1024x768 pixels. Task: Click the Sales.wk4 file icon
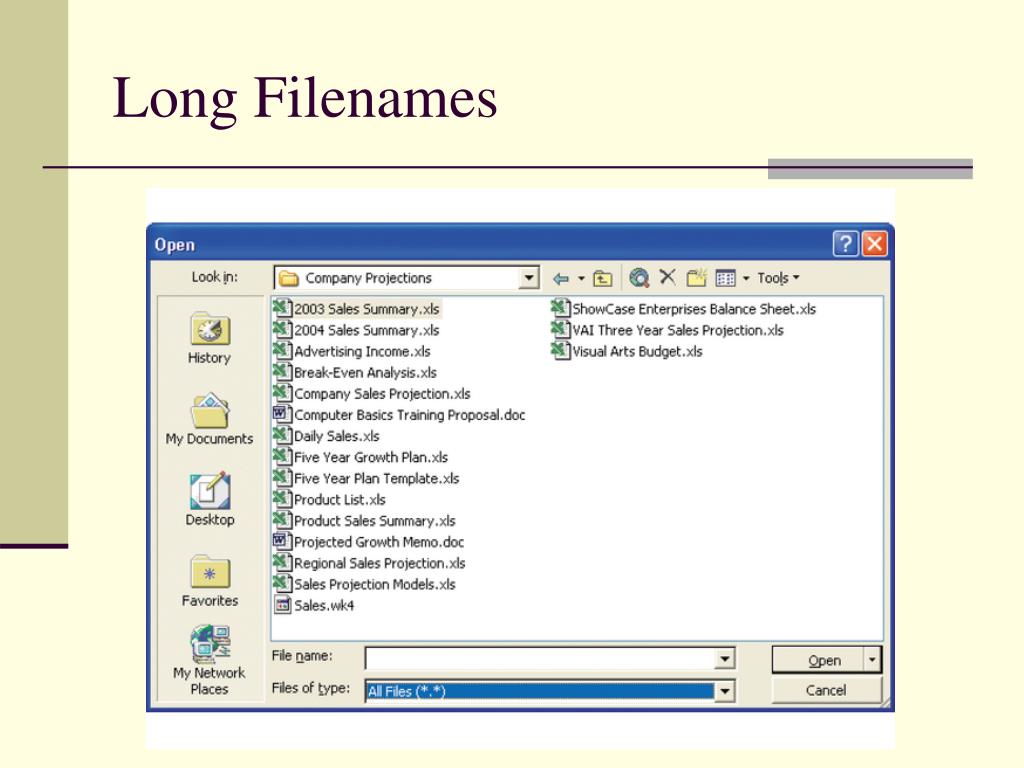pyautogui.click(x=281, y=605)
